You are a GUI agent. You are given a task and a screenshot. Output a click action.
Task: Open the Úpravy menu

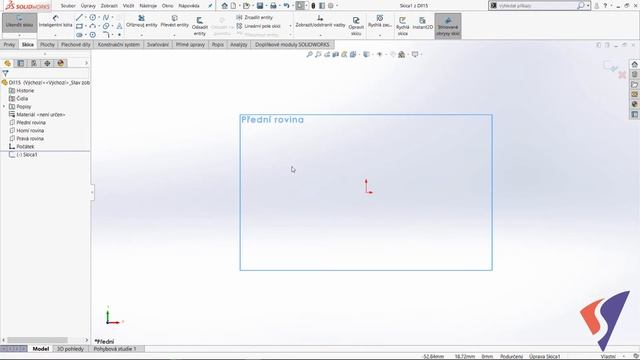pyautogui.click(x=88, y=6)
